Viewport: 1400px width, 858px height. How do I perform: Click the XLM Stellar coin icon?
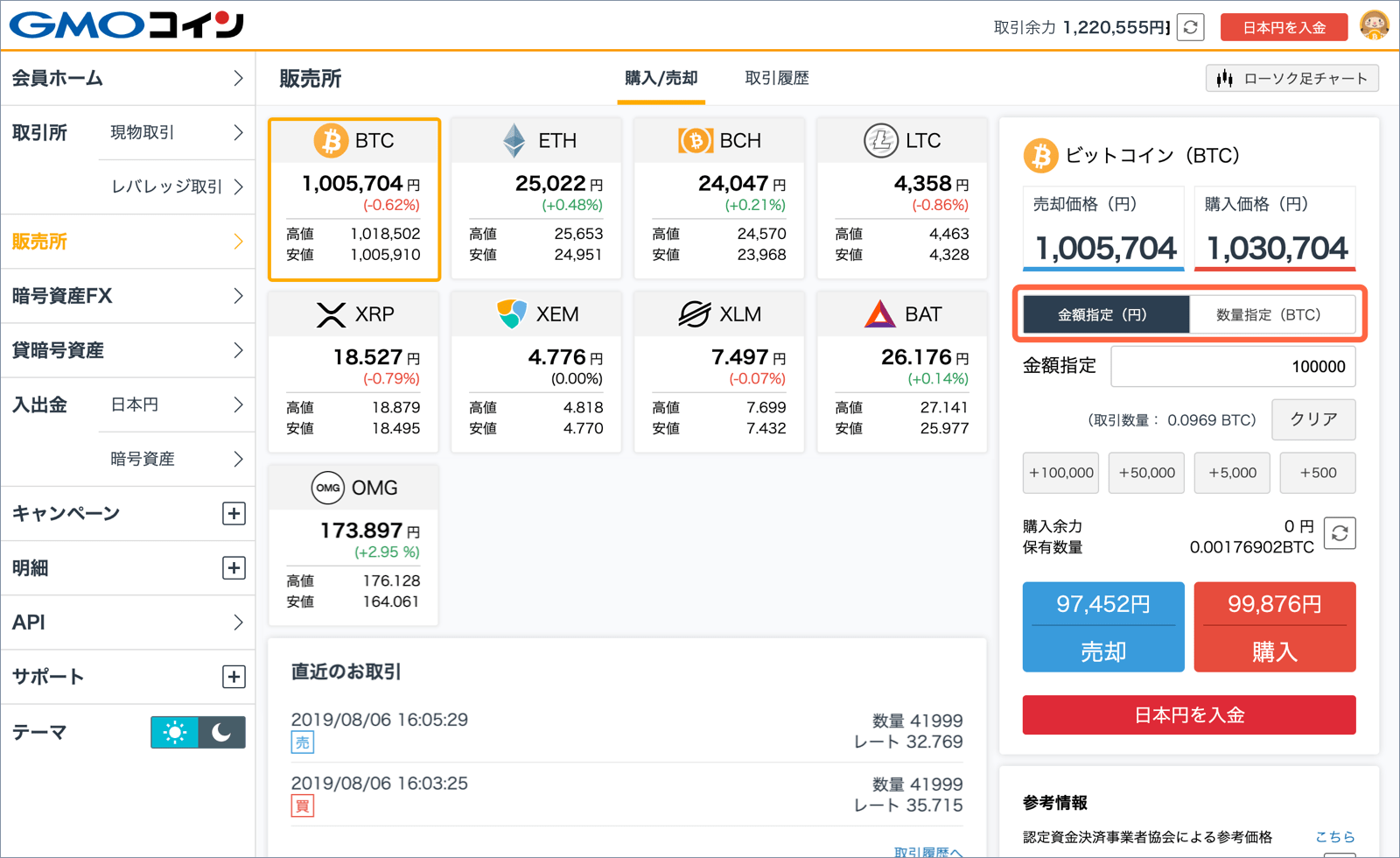[x=695, y=314]
